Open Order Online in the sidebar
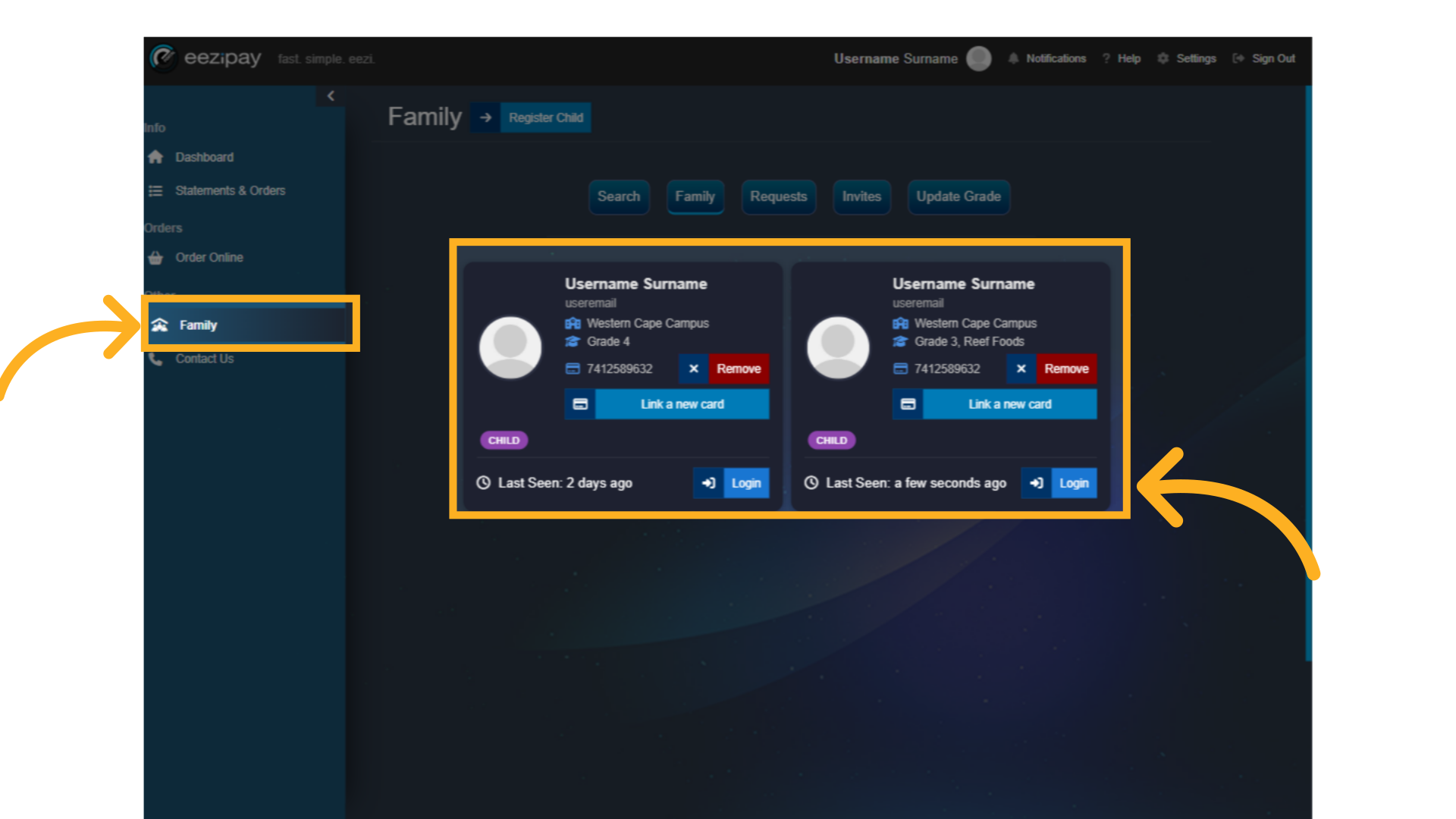Screen dimensions: 1456x819 click(x=209, y=258)
